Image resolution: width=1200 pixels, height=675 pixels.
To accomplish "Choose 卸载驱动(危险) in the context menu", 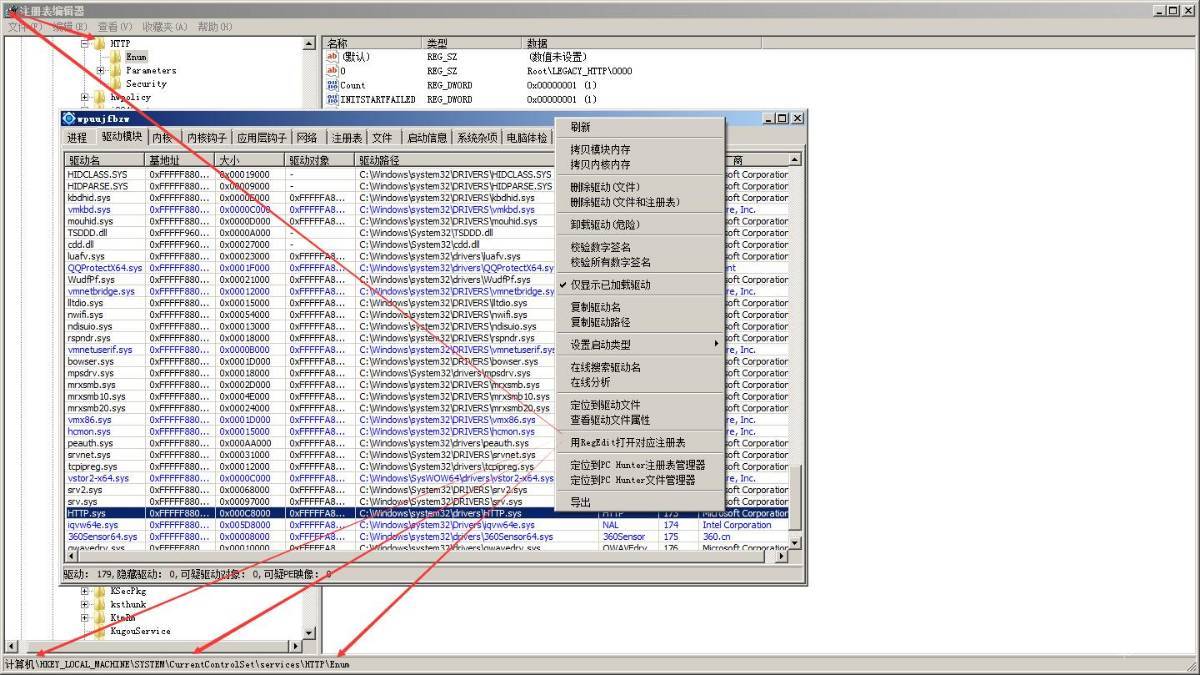I will [639, 225].
